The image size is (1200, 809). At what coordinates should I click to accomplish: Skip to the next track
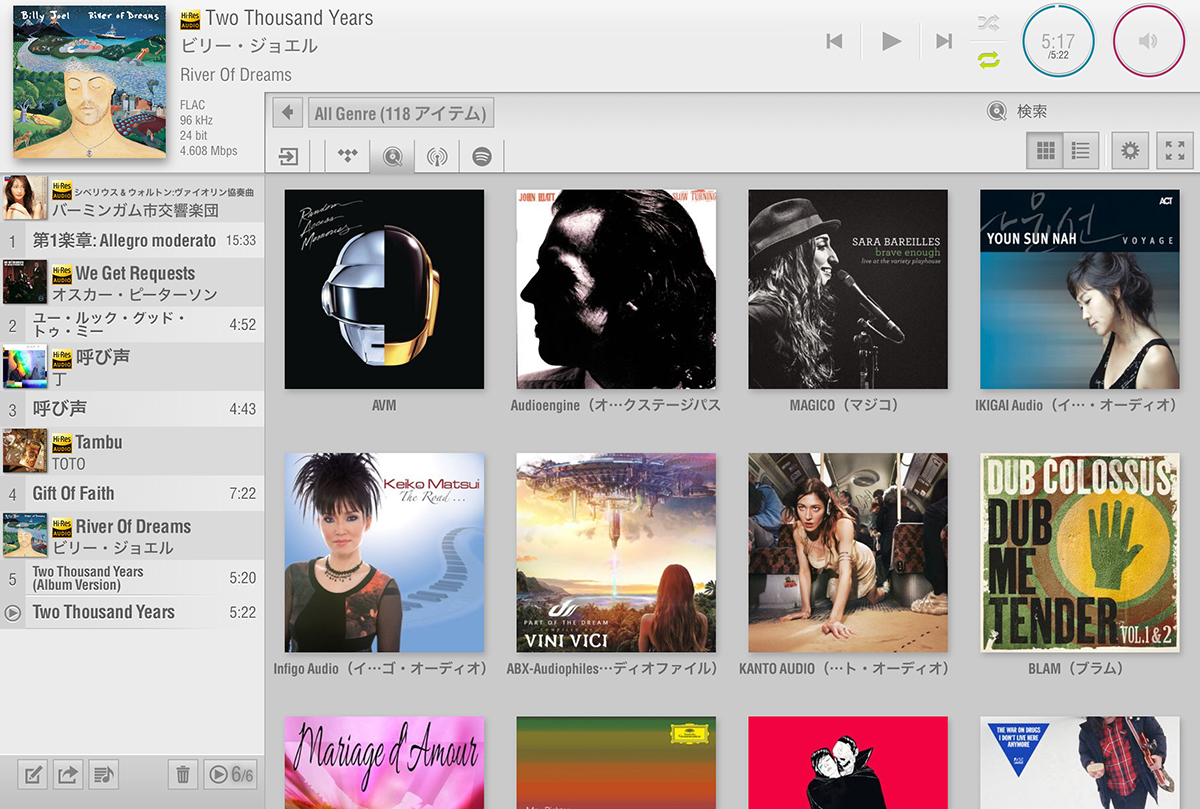tap(943, 41)
